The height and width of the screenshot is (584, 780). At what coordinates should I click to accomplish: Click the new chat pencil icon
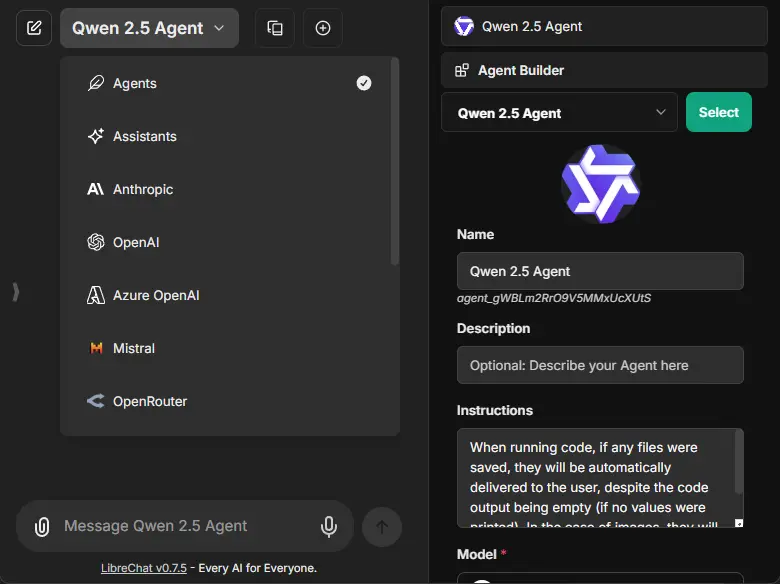(34, 28)
